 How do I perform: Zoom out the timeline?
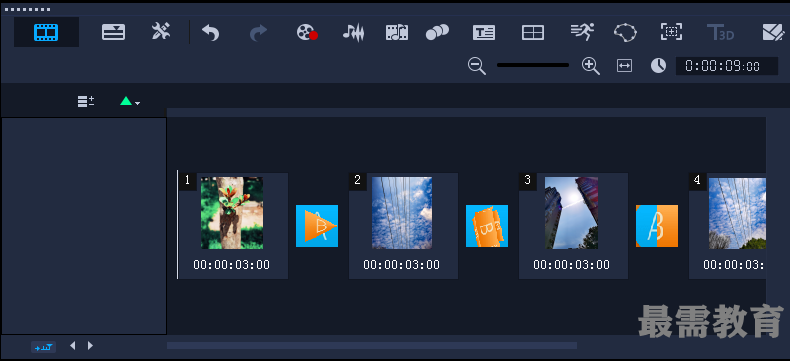tap(477, 66)
